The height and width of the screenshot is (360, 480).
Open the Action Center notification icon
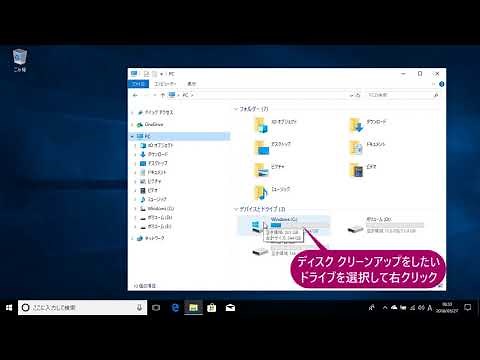click(468, 307)
